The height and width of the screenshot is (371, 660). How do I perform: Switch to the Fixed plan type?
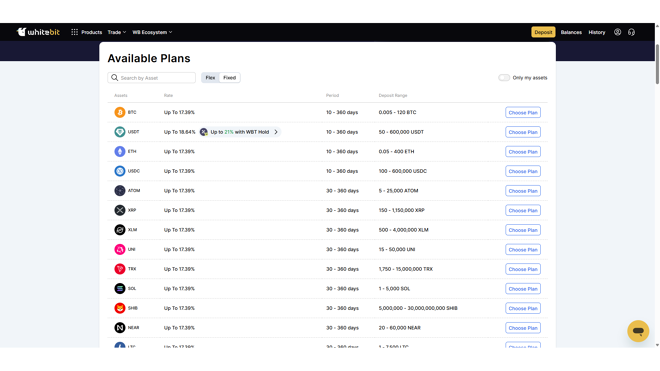tap(229, 77)
